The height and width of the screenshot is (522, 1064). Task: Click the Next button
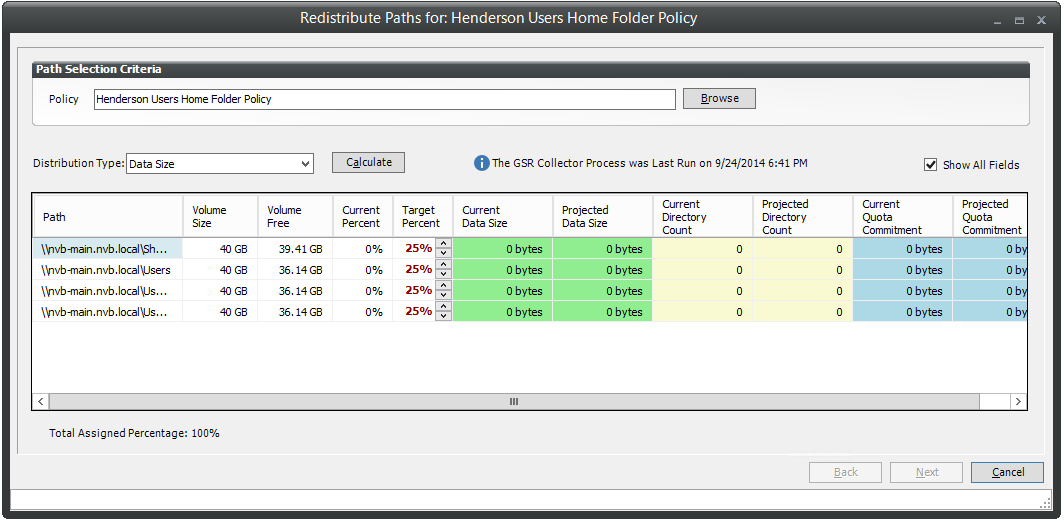click(926, 472)
